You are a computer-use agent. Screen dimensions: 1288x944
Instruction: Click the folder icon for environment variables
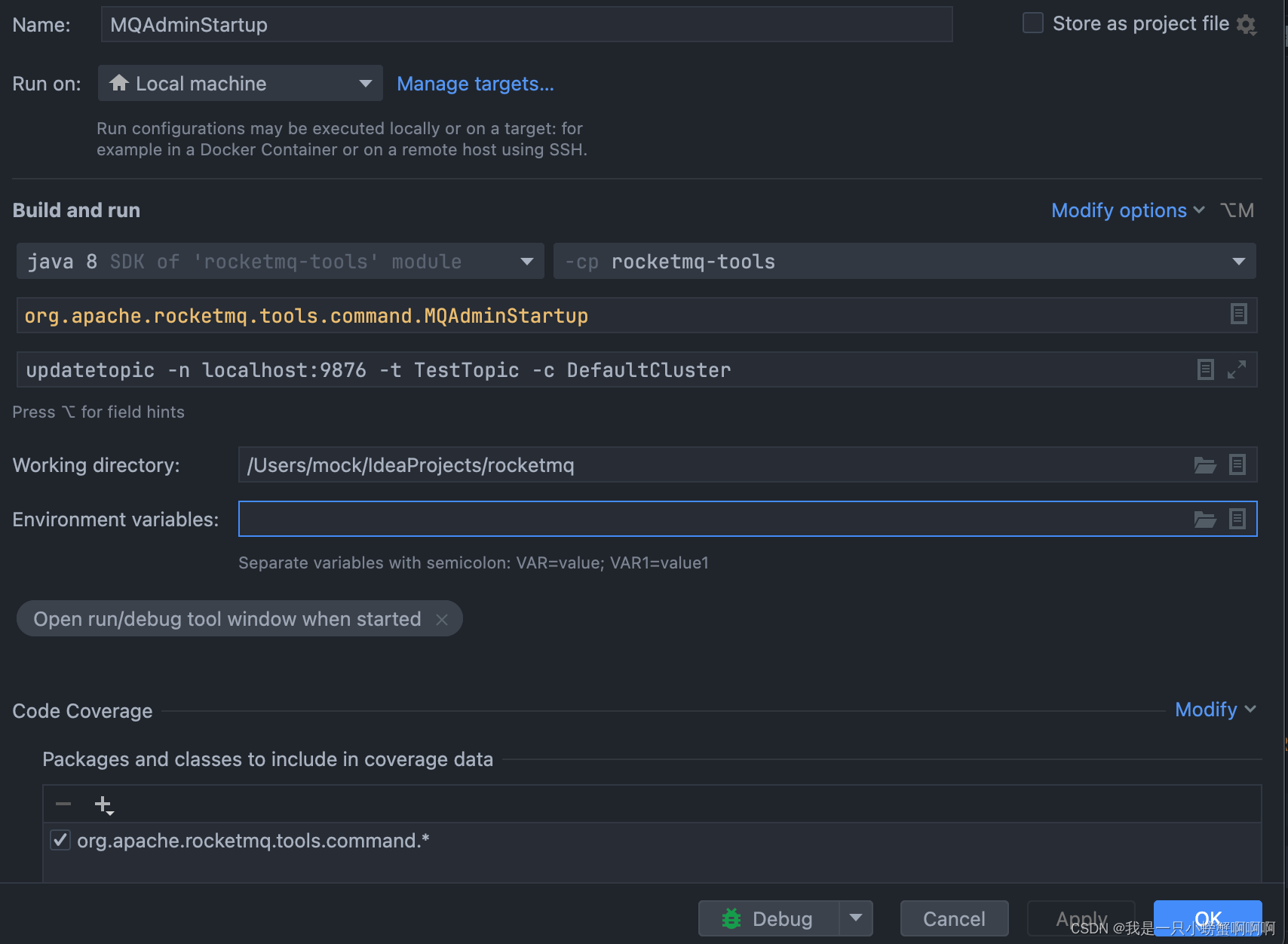[1204, 519]
